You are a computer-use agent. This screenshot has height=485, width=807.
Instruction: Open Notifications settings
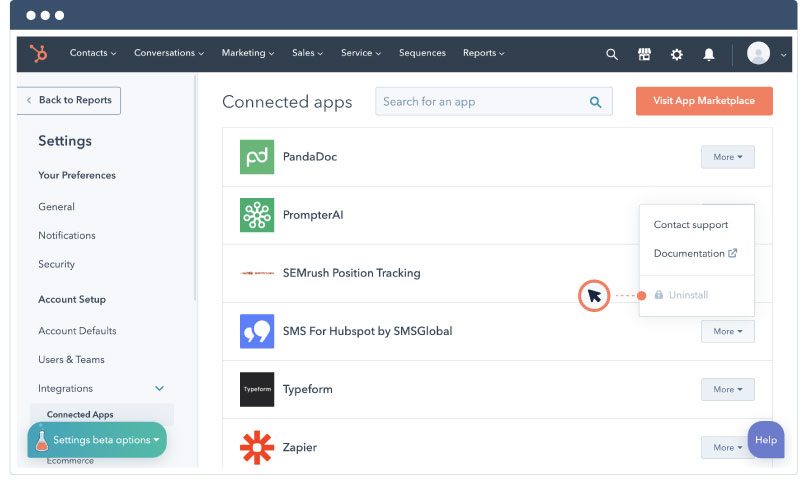click(67, 236)
